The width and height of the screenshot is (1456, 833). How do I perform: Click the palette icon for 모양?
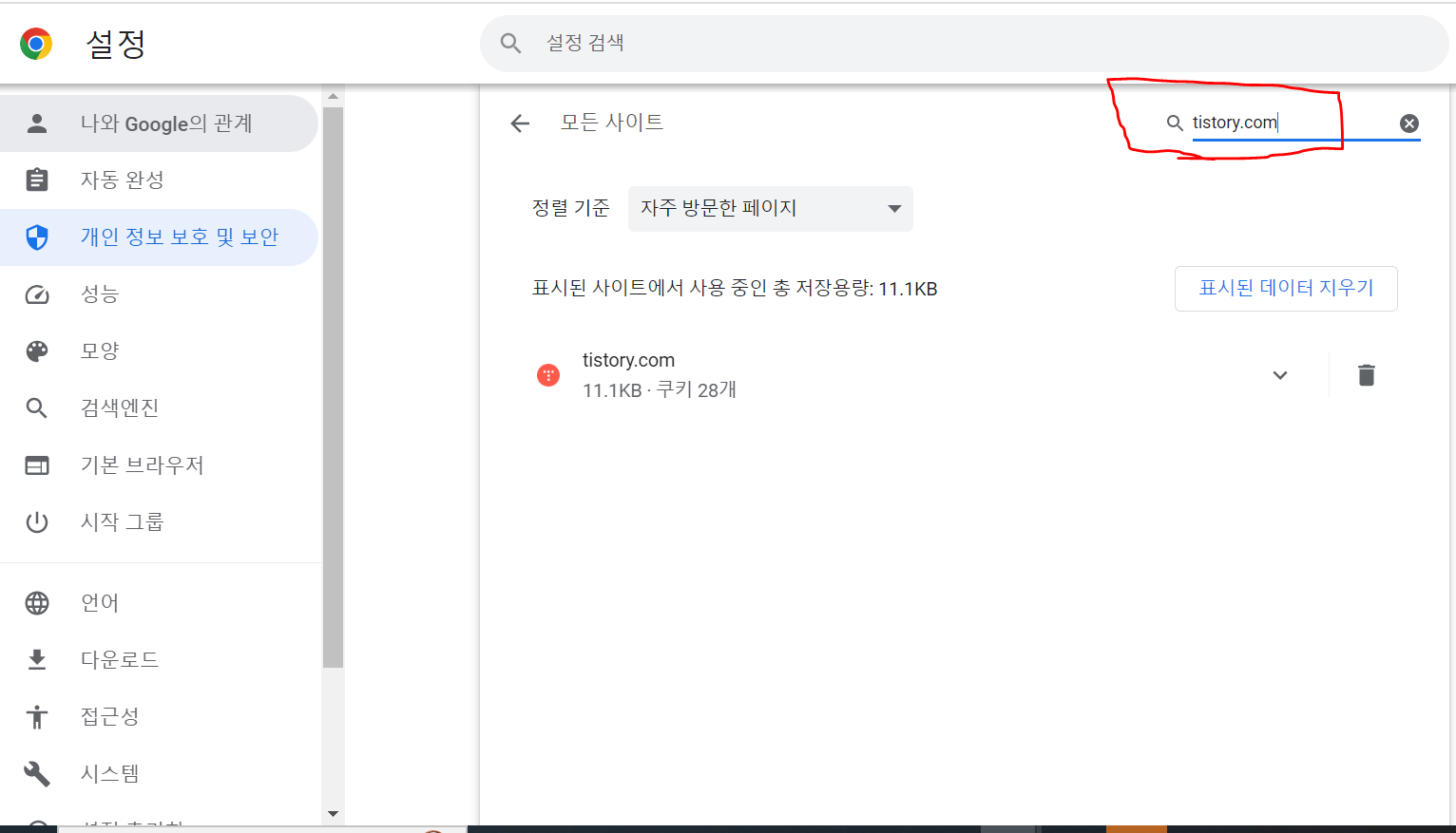coord(37,351)
